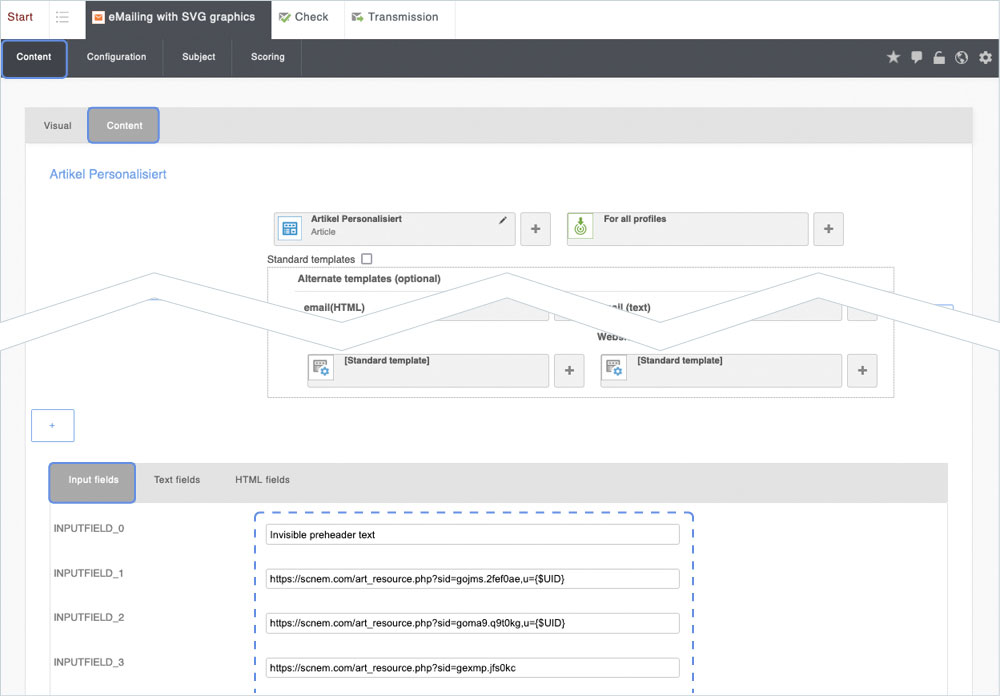Click the For all profiles target icon
Screen dimensions: 1000x696
pyautogui.click(x=581, y=228)
